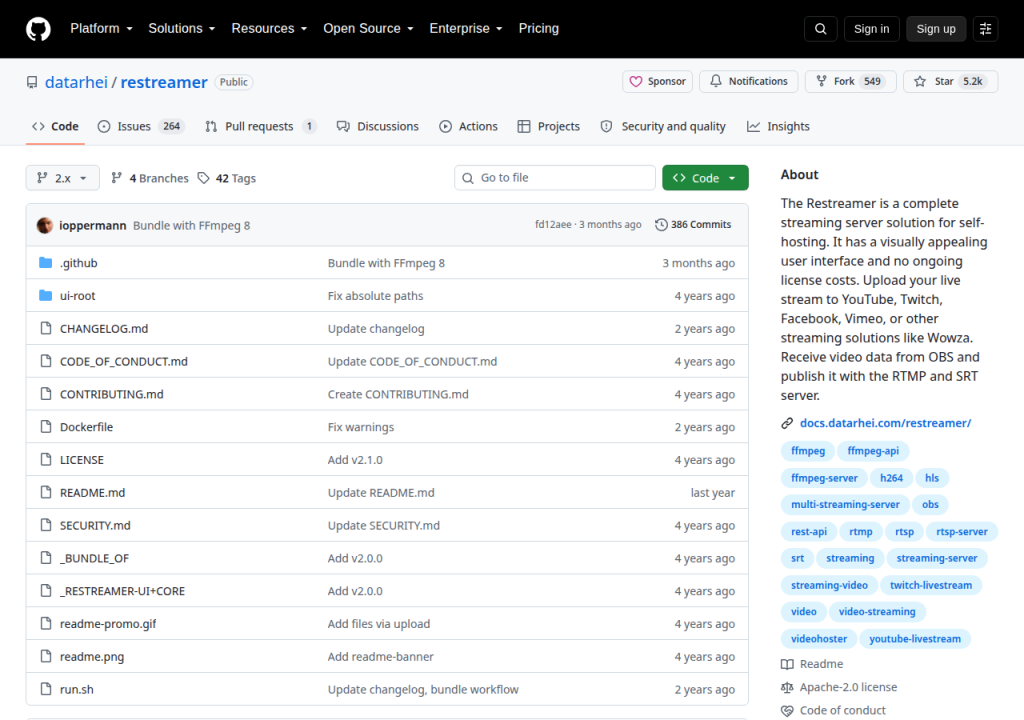Click ioppermann's avatar image
Viewport: 1024px width, 720px height.
click(44, 225)
